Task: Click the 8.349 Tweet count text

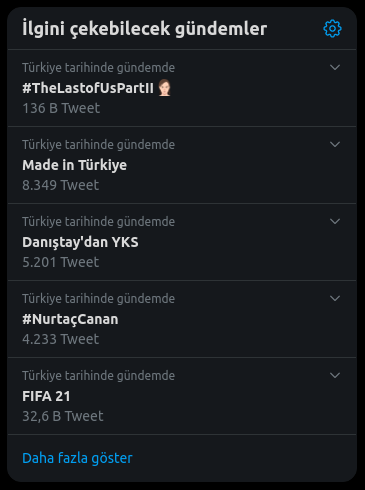Action: click(60, 185)
